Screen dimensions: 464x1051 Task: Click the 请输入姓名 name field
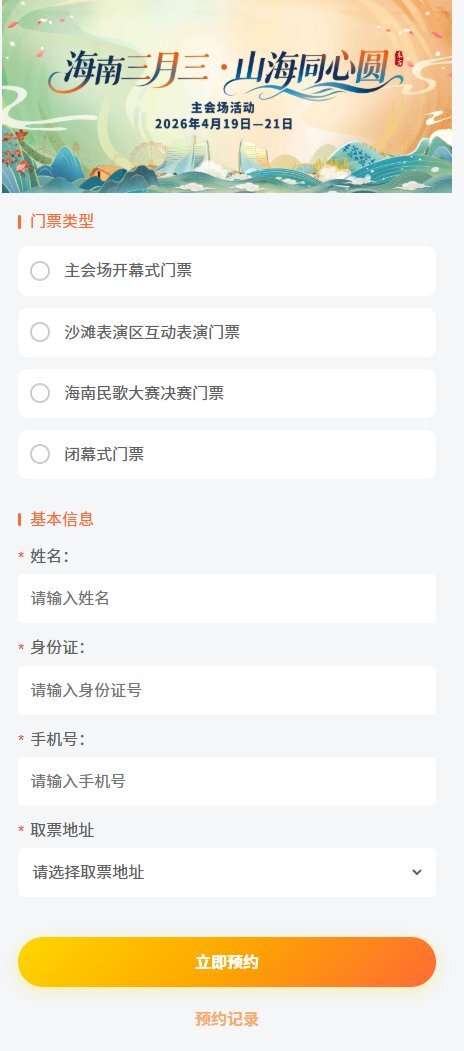227,599
